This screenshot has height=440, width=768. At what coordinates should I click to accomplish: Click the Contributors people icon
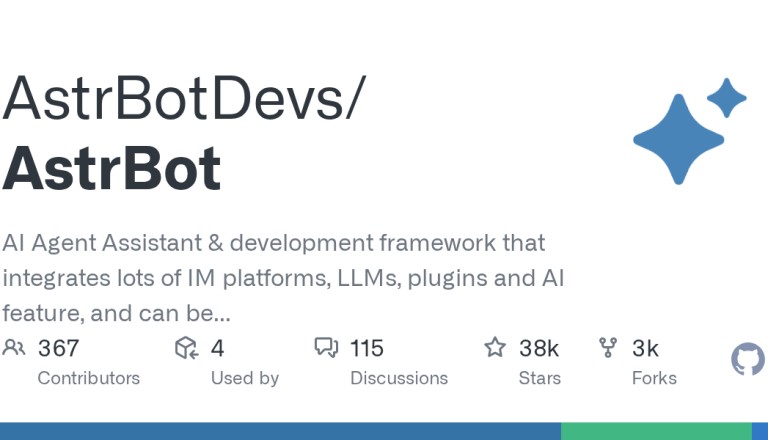[x=14, y=348]
